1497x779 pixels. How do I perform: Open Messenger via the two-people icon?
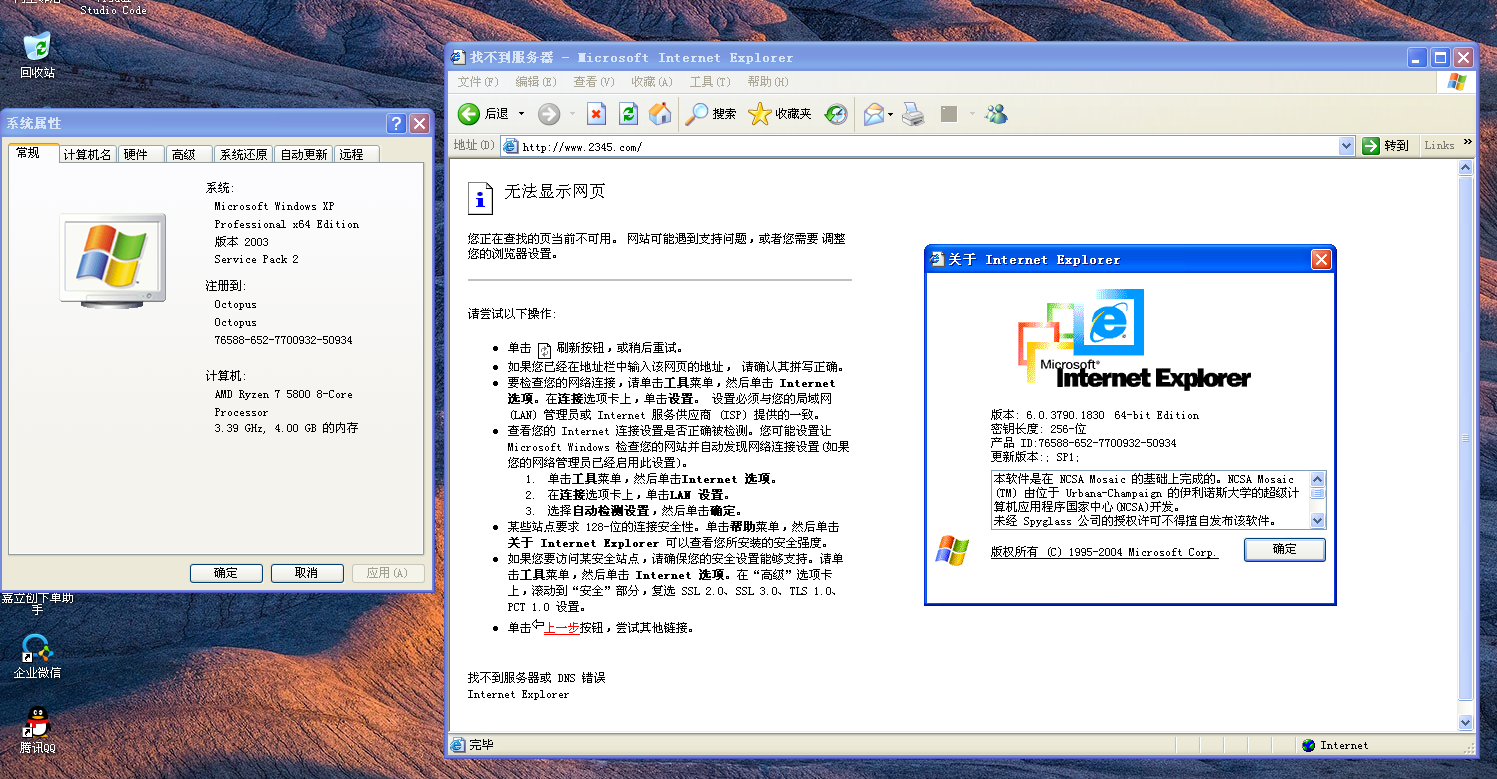pyautogui.click(x=996, y=114)
